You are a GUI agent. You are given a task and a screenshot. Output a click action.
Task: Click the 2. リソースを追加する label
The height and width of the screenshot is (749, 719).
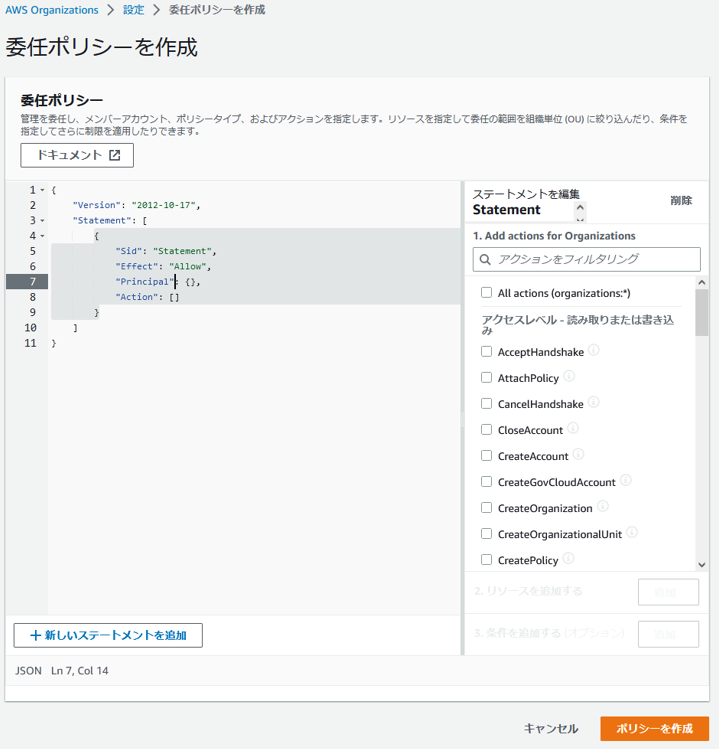528,591
